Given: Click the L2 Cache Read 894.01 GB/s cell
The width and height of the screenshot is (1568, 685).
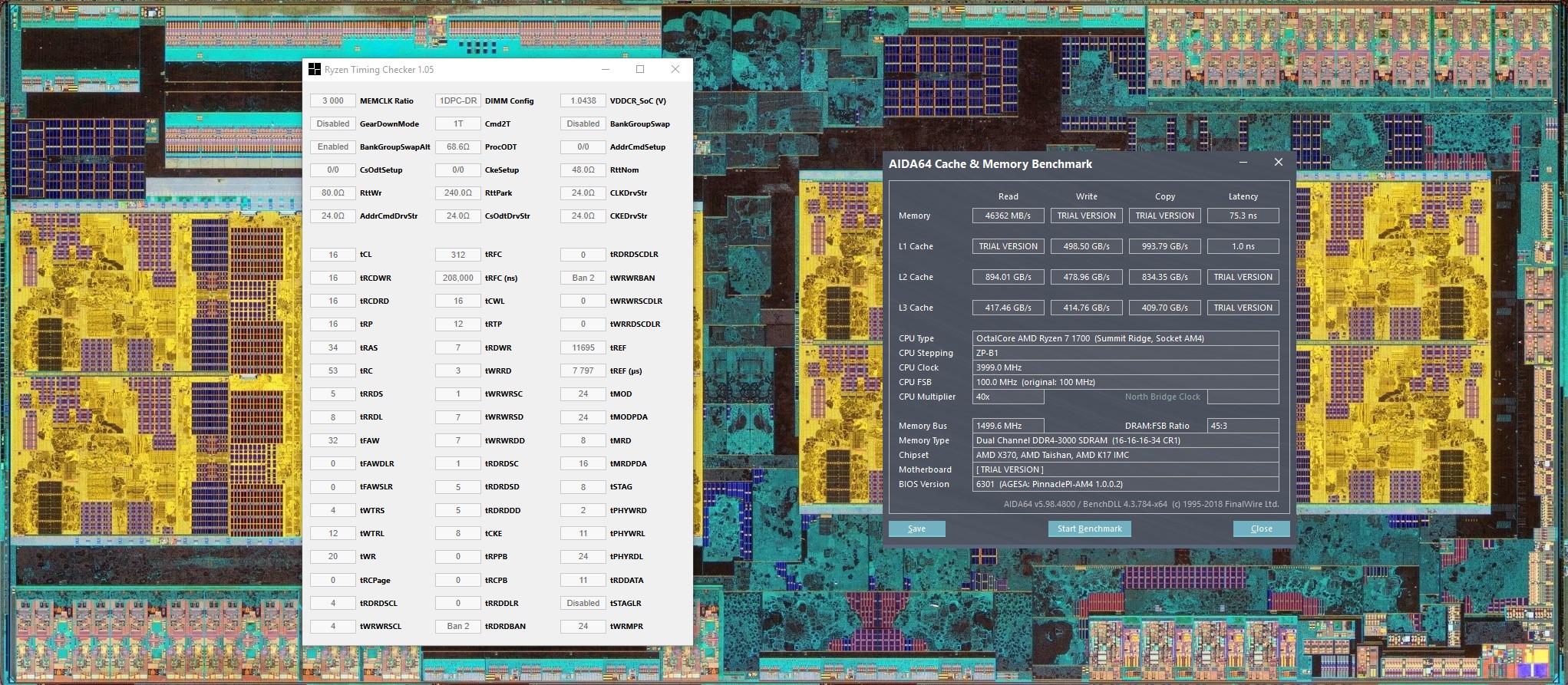Looking at the screenshot, I should click(1008, 277).
